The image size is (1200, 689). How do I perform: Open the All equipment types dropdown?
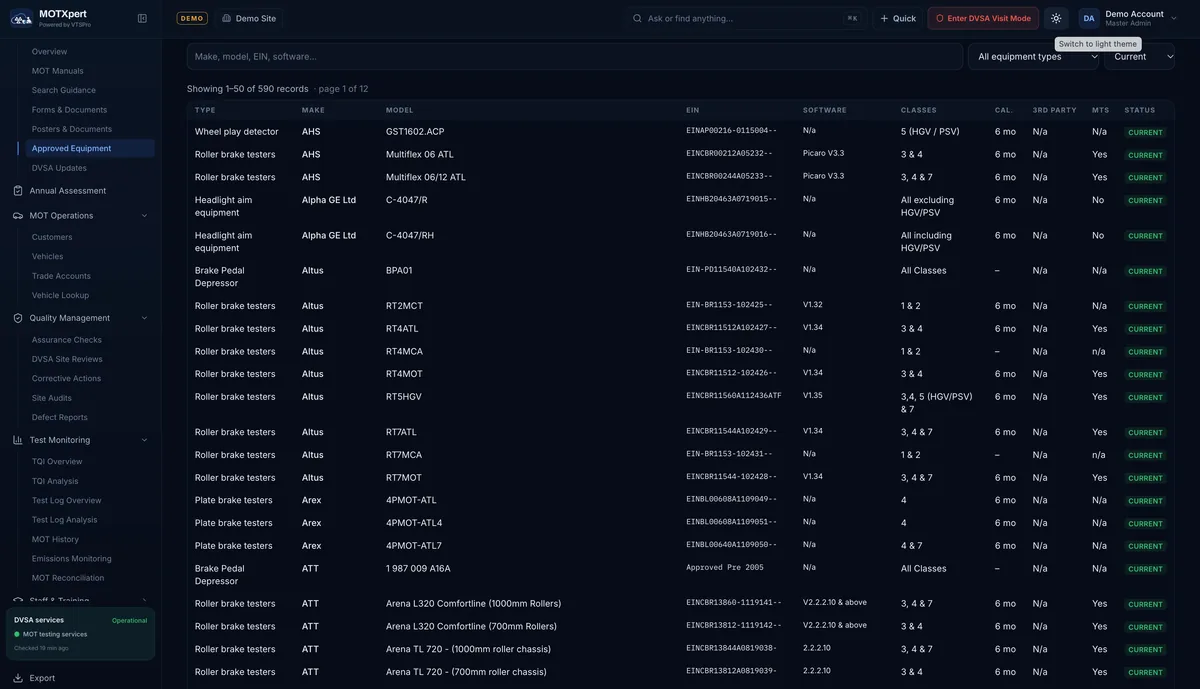(x=1034, y=57)
